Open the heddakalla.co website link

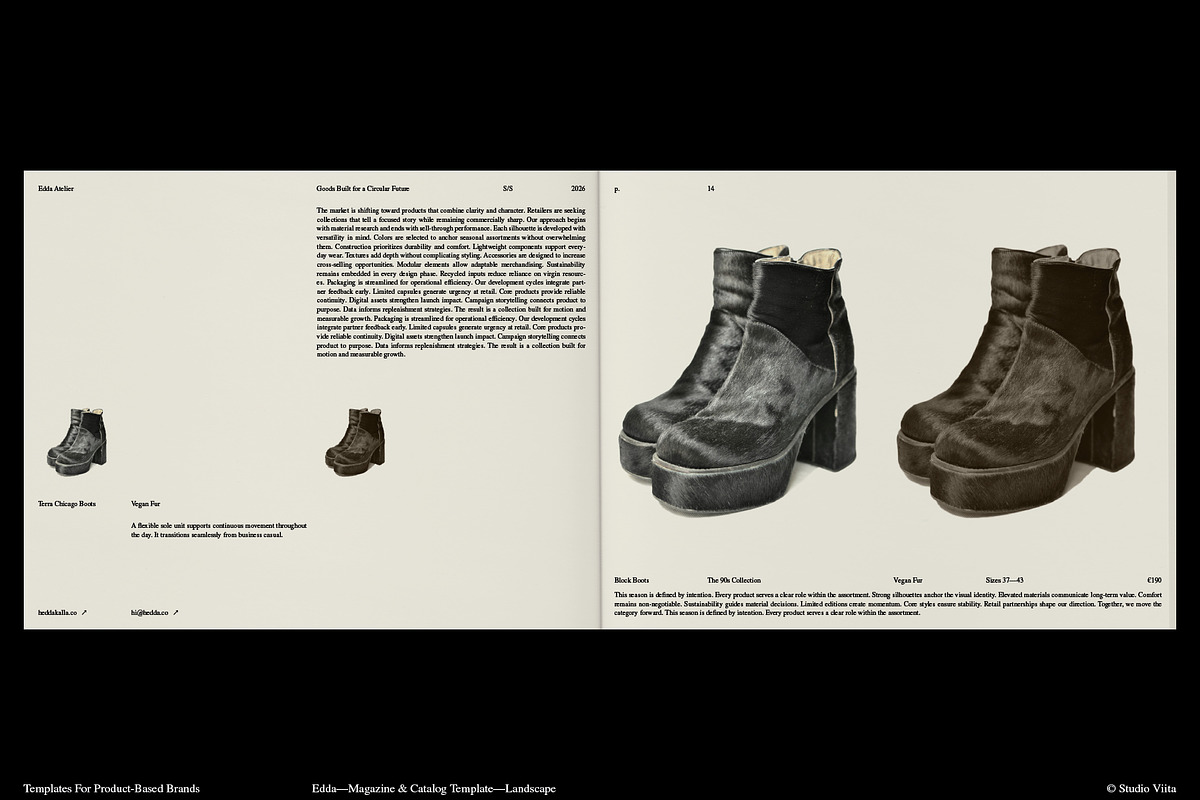coord(56,611)
